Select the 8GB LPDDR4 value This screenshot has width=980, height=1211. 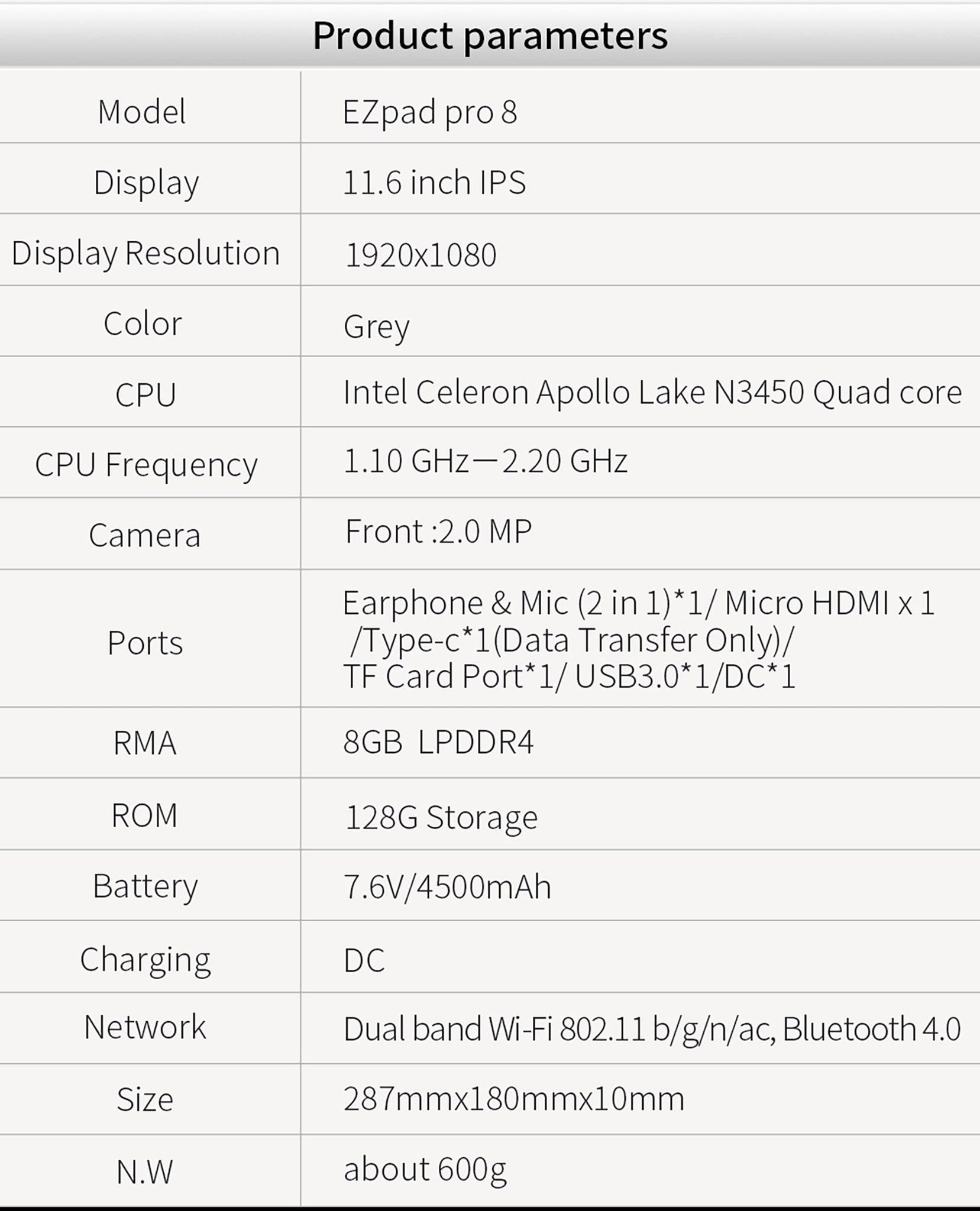coord(438,742)
